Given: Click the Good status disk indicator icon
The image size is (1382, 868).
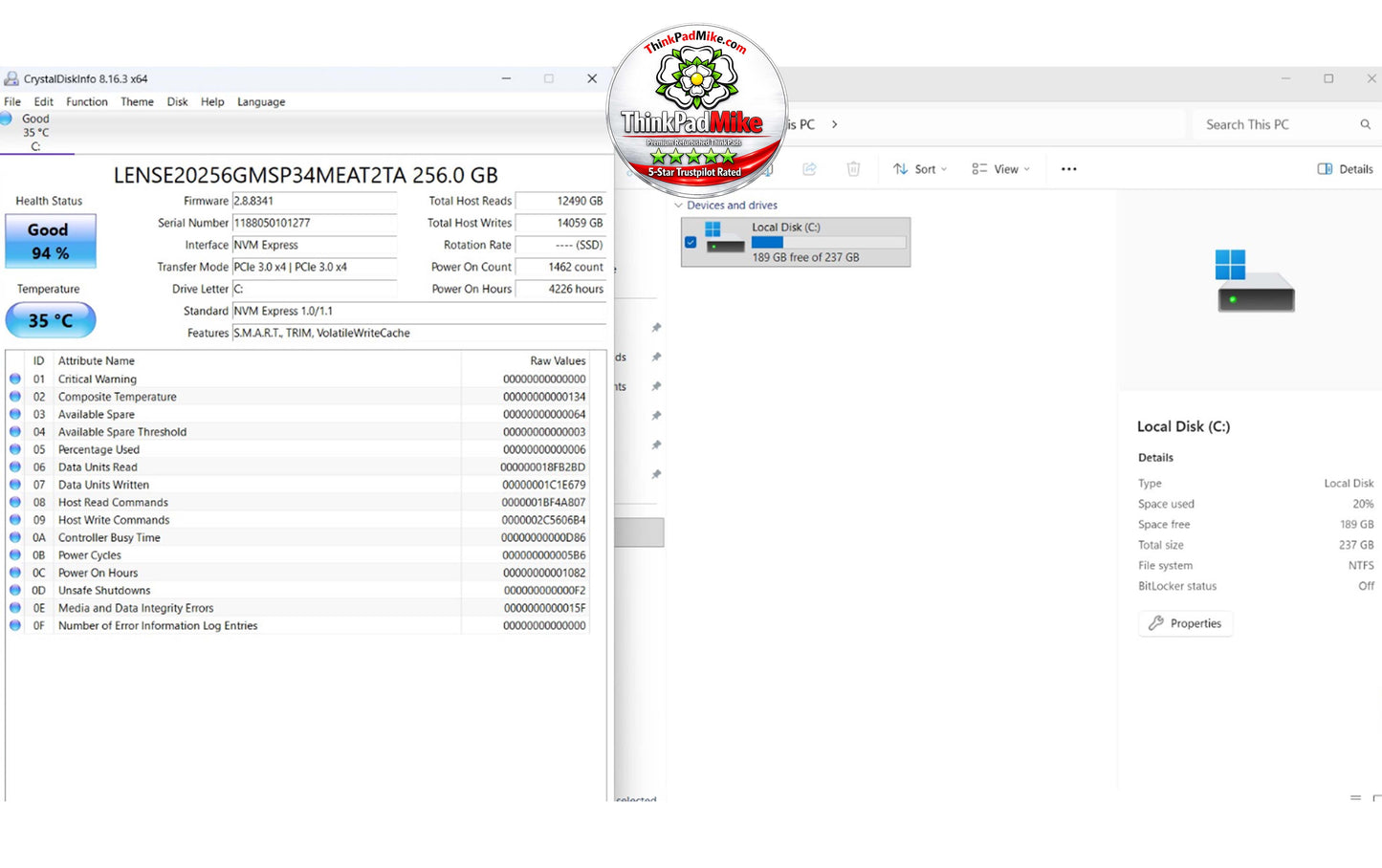Looking at the screenshot, I should [6, 119].
